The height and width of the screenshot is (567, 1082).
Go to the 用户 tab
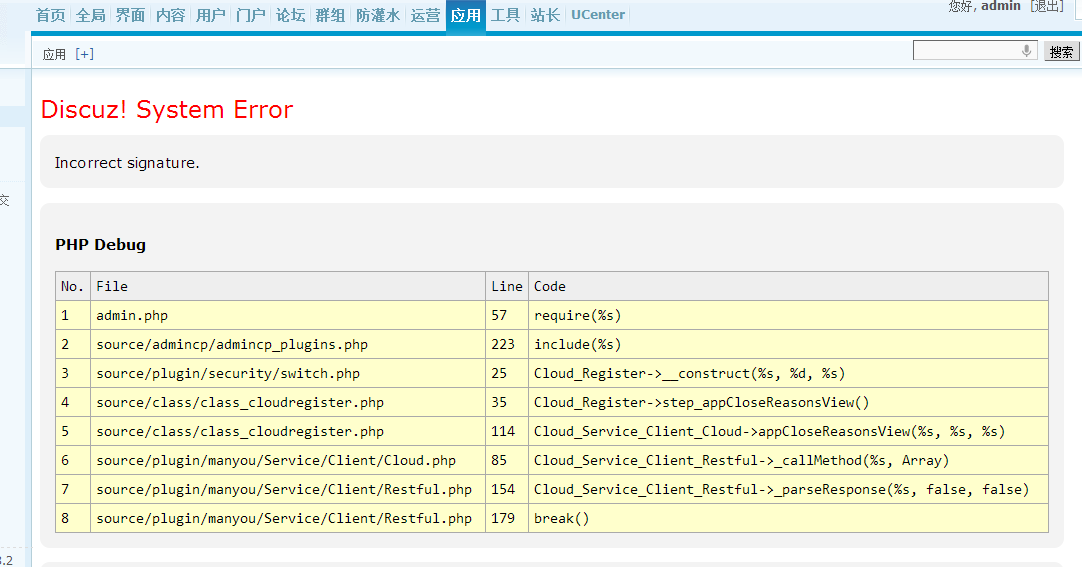[211, 15]
